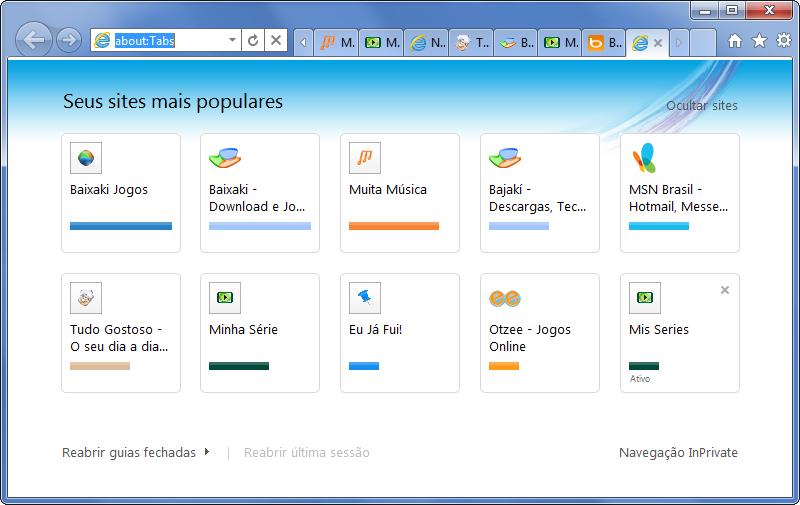
Task: Click Reabrir última sessão
Action: coord(307,452)
